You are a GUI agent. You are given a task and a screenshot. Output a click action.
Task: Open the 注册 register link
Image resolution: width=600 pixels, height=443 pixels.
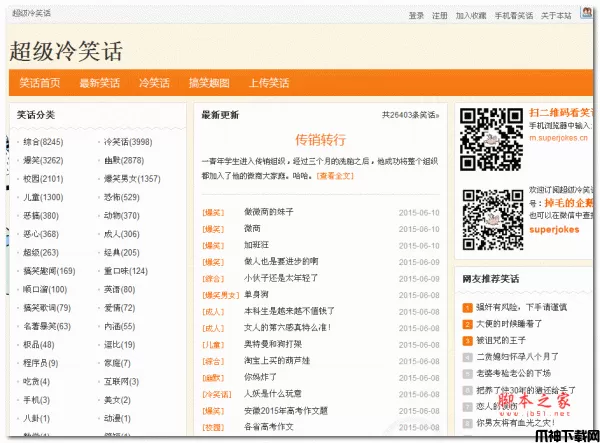pyautogui.click(x=440, y=16)
